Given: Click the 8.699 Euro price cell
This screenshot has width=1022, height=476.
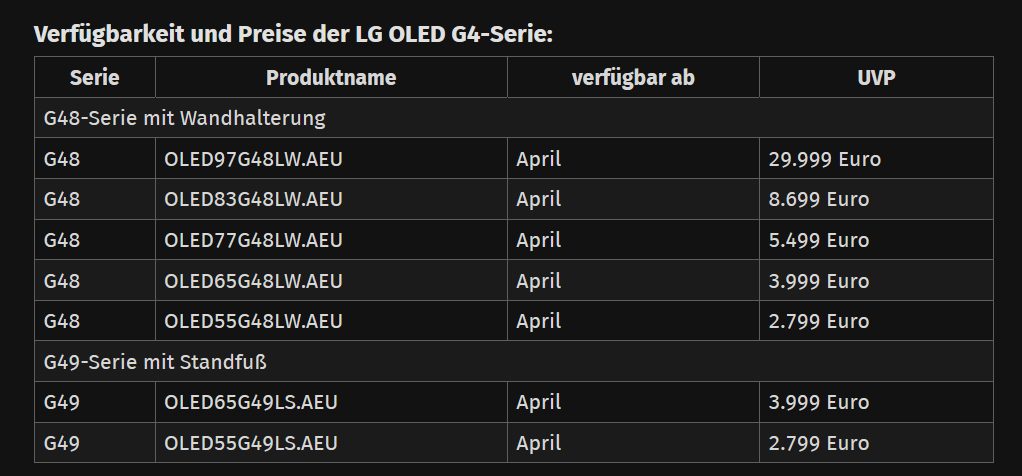Looking at the screenshot, I should coord(876,199).
